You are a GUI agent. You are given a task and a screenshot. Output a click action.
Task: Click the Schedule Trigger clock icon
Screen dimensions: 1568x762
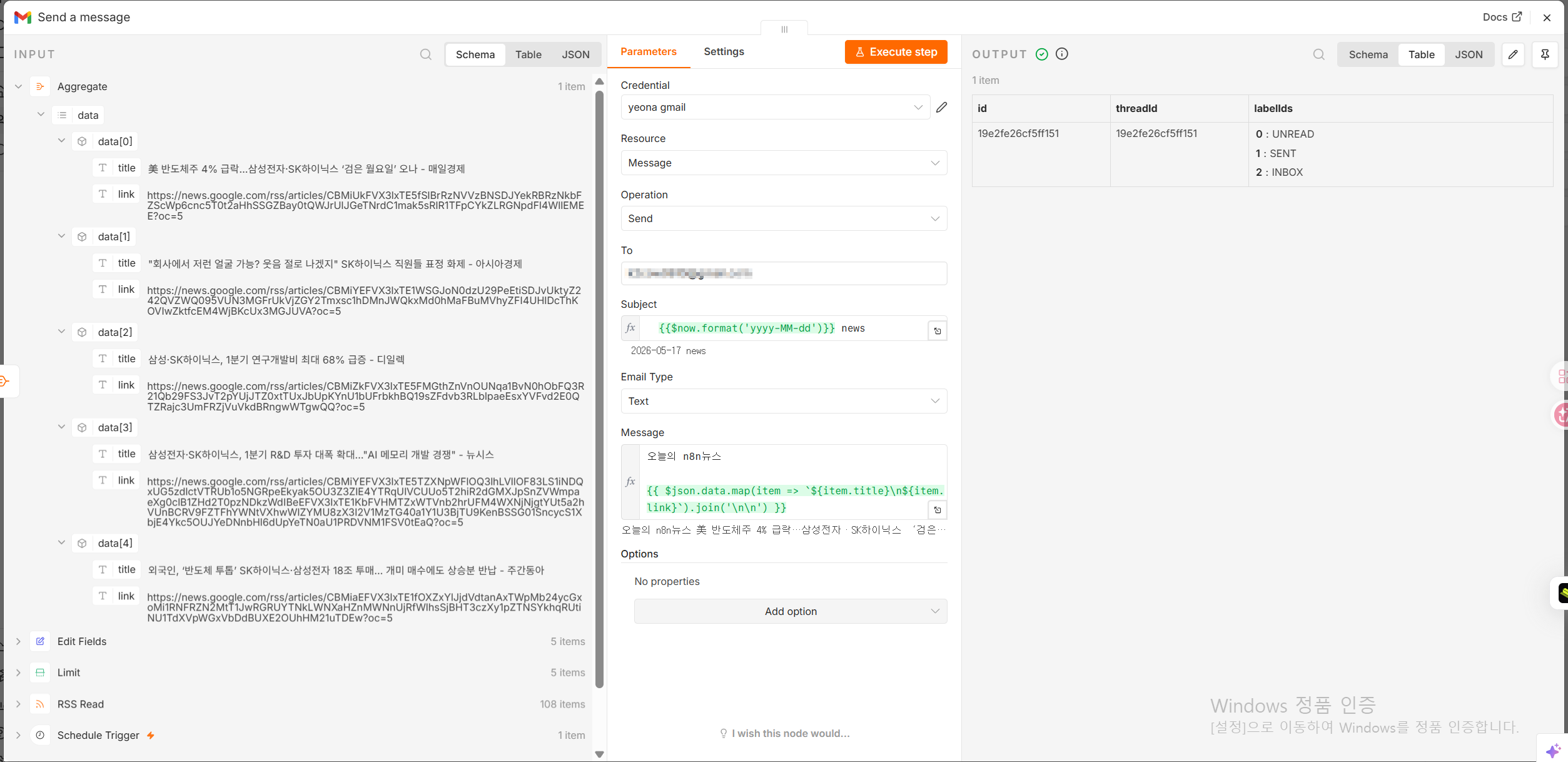click(x=40, y=735)
